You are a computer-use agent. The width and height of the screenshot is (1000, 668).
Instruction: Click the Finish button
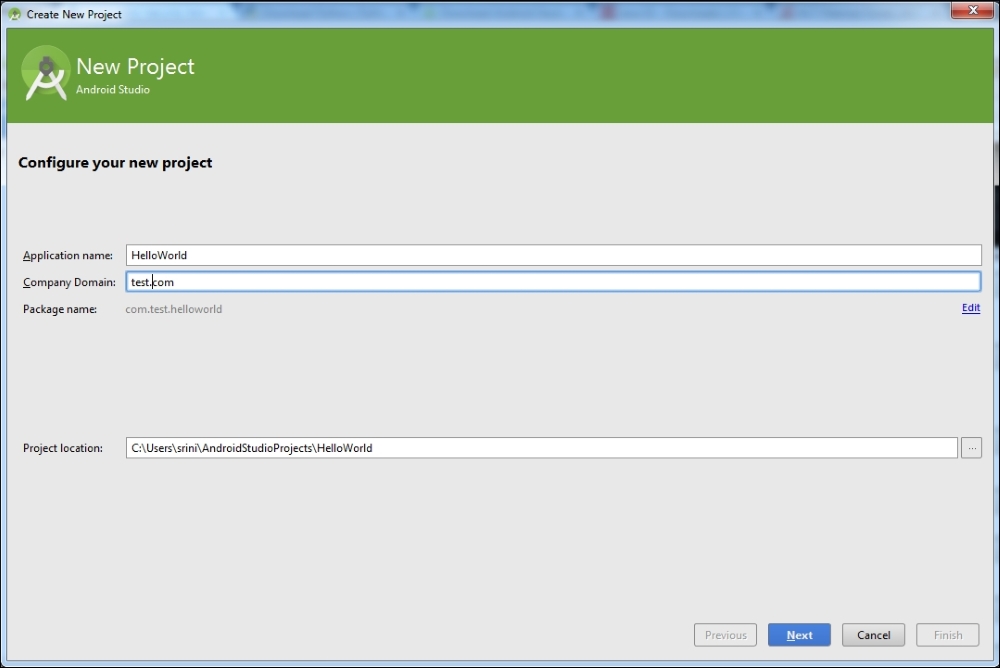(947, 635)
